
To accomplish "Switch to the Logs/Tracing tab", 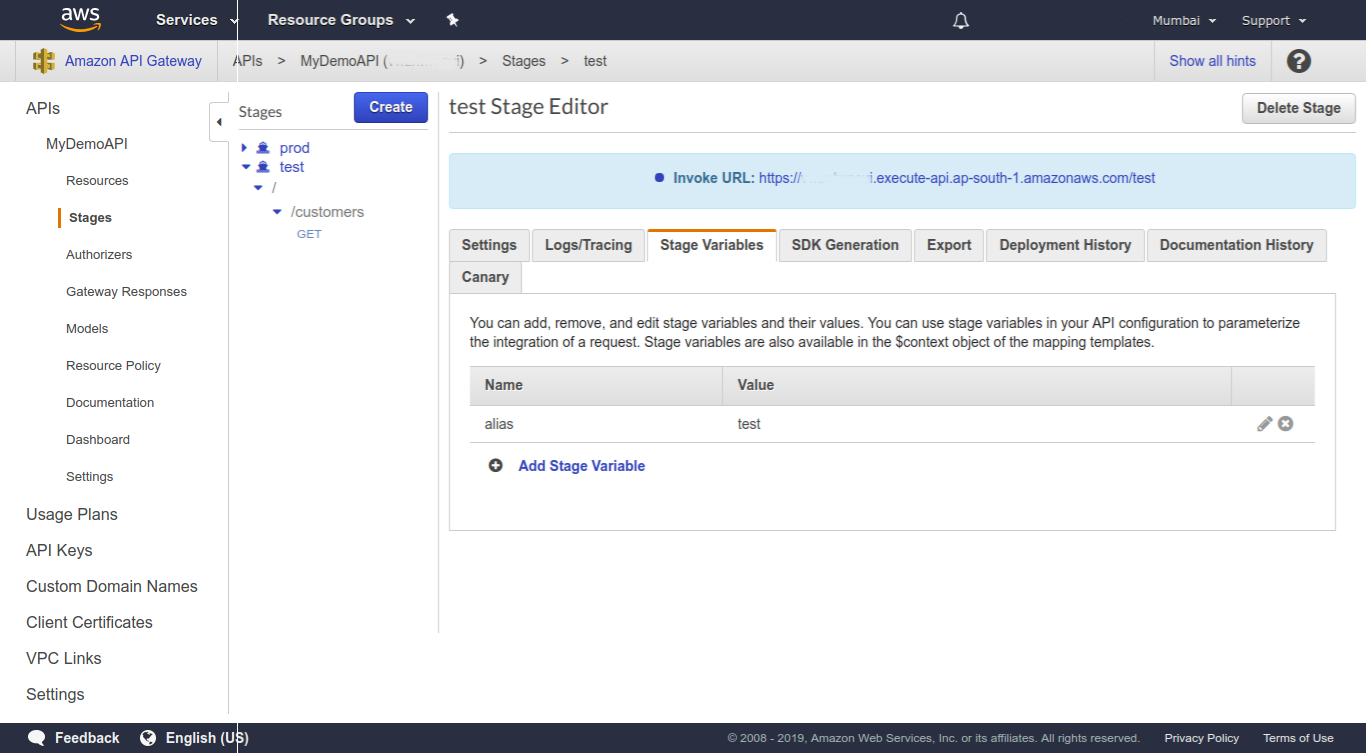I will pyautogui.click(x=588, y=245).
